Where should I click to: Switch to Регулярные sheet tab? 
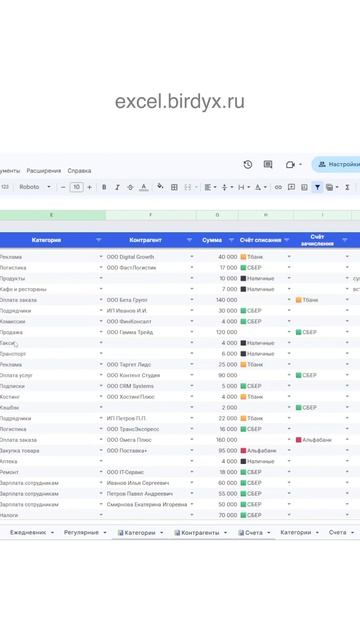(x=81, y=533)
